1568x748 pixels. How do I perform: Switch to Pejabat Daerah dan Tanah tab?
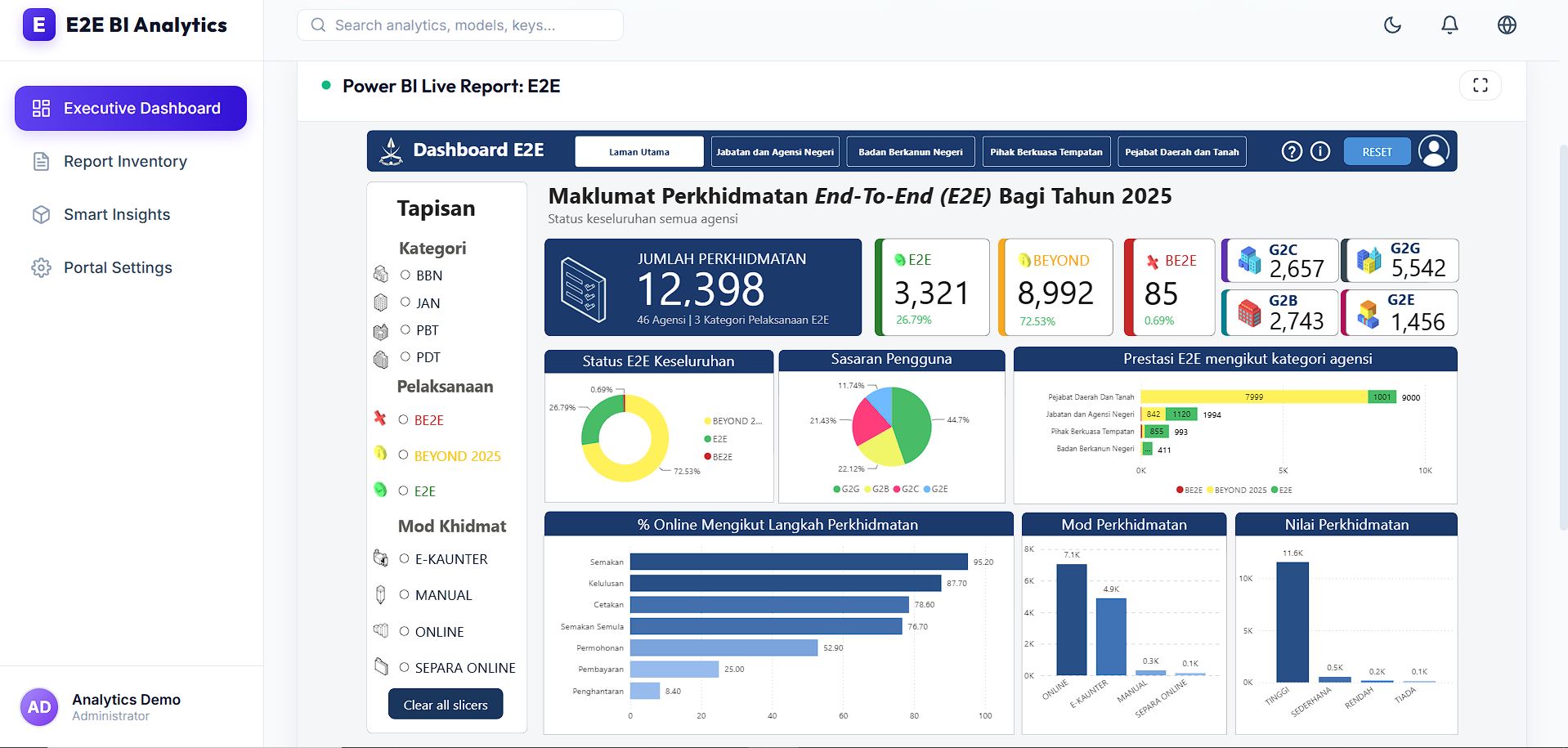click(x=1182, y=151)
